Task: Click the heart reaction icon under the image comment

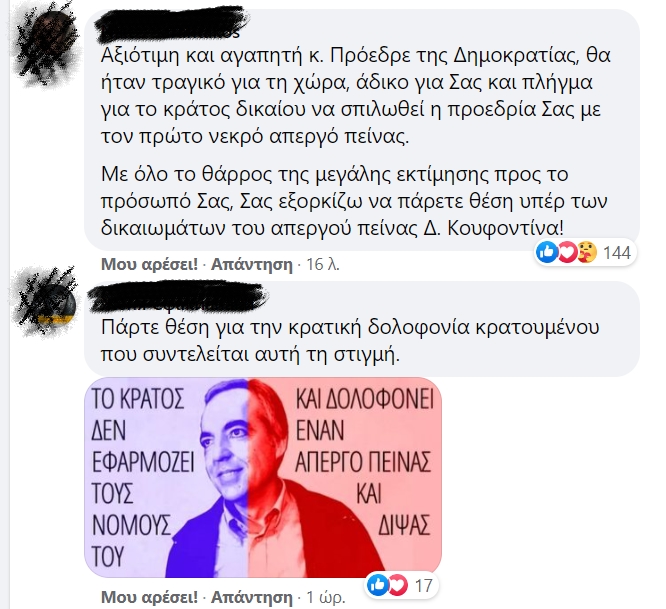Action: 397,586
